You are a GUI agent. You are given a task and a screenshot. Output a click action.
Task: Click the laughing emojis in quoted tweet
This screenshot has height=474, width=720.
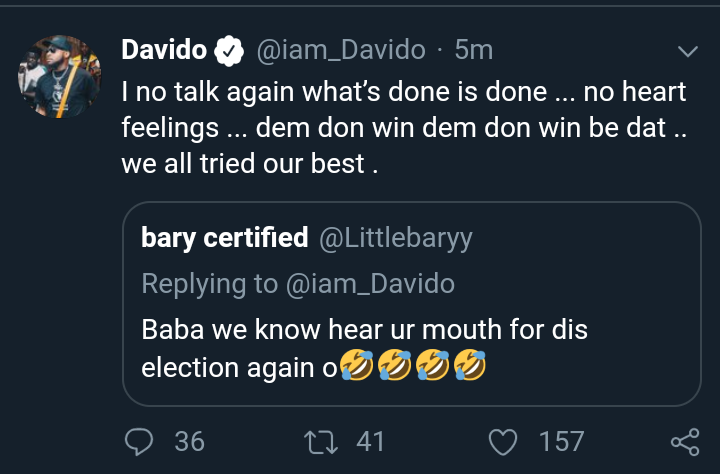(417, 368)
